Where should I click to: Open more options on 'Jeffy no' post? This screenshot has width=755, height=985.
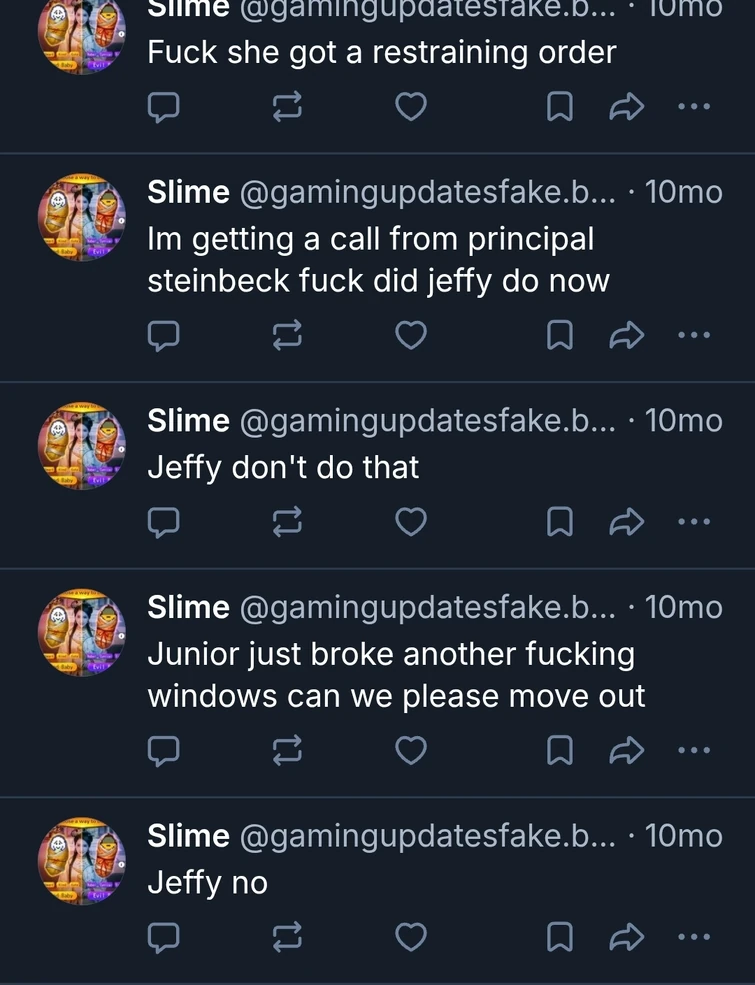point(693,937)
